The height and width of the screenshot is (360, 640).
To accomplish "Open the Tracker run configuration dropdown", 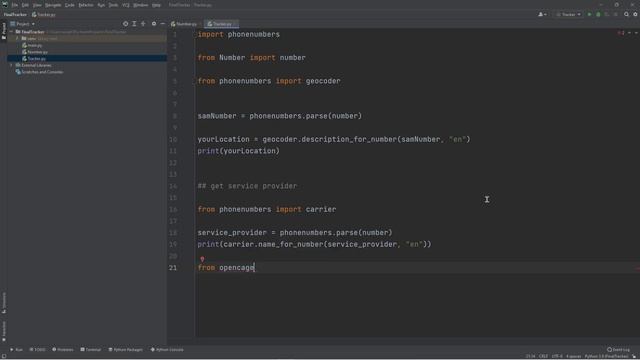I will 568,15.
